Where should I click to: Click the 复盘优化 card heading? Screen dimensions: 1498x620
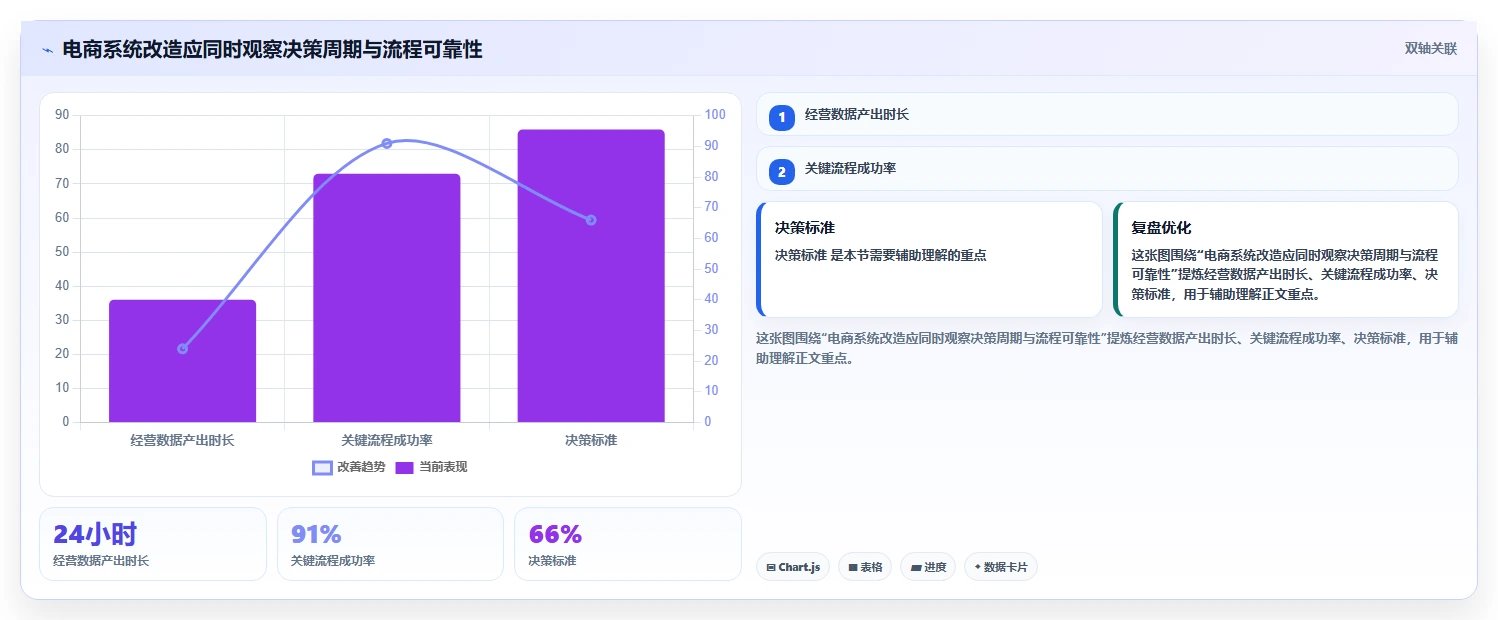(1161, 228)
